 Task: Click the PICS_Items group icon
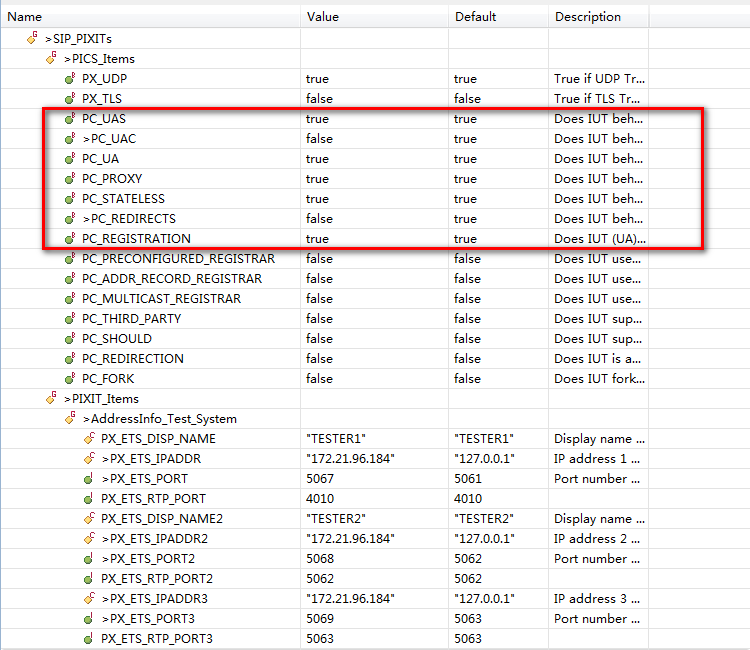tap(51, 58)
